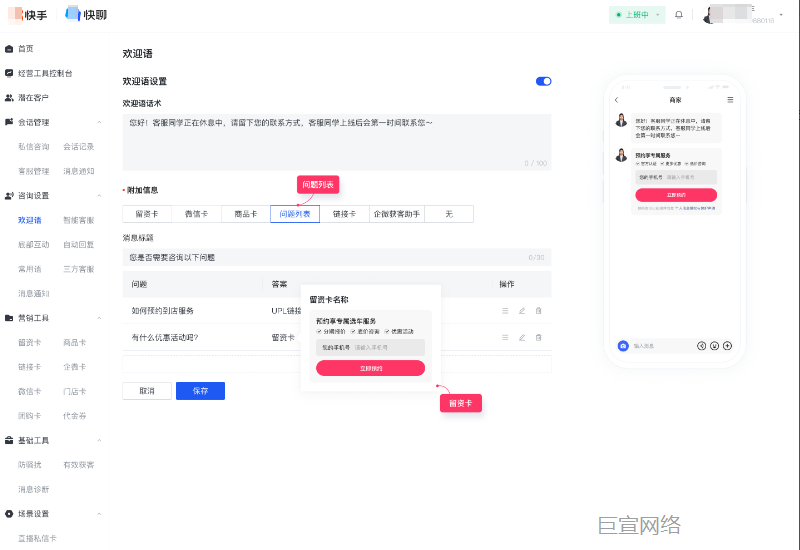Viewport: 800px width, 550px height.
Task: Open 门店卡 in sidebar
Action: (74, 391)
